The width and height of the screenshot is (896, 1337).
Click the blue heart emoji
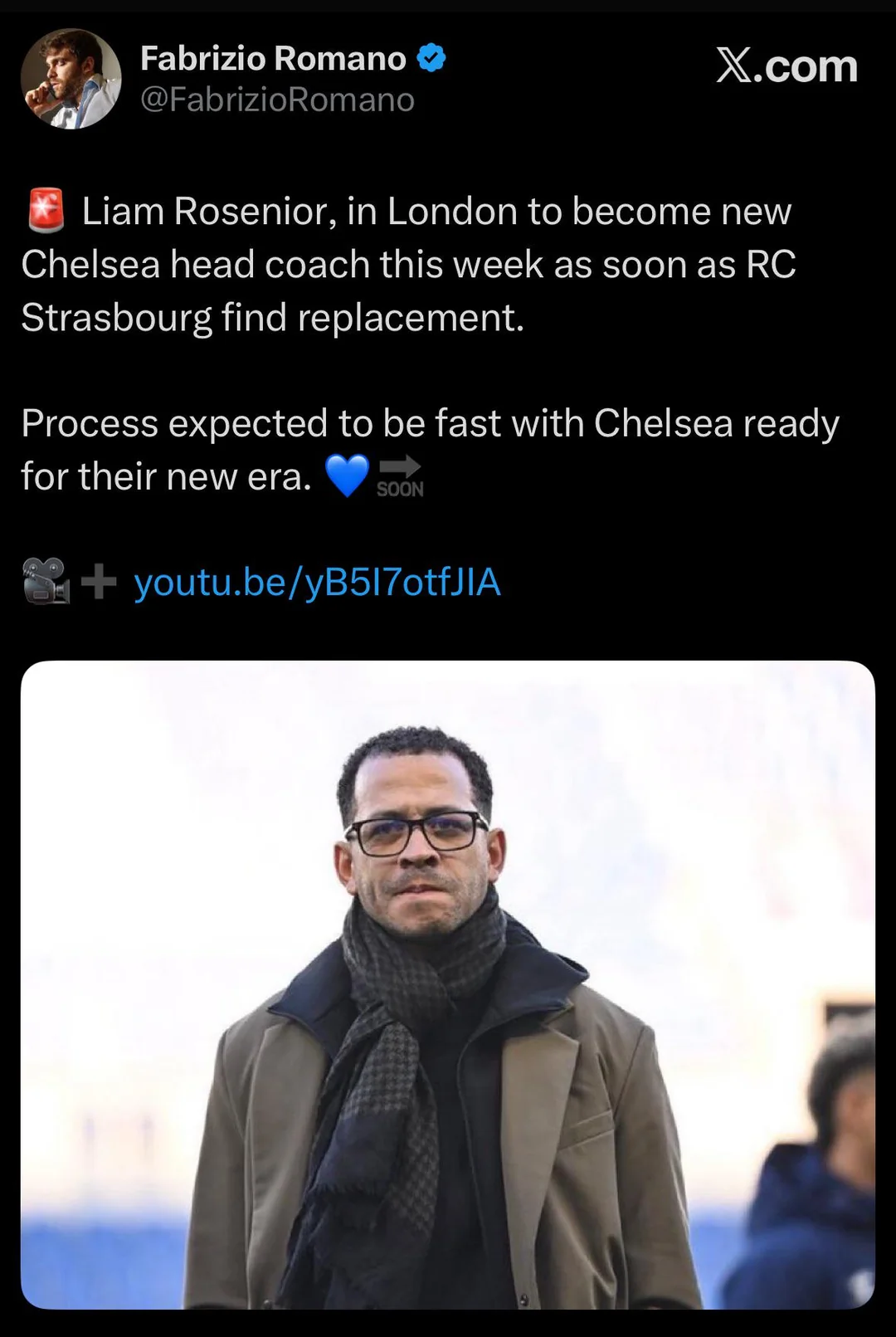pos(347,476)
